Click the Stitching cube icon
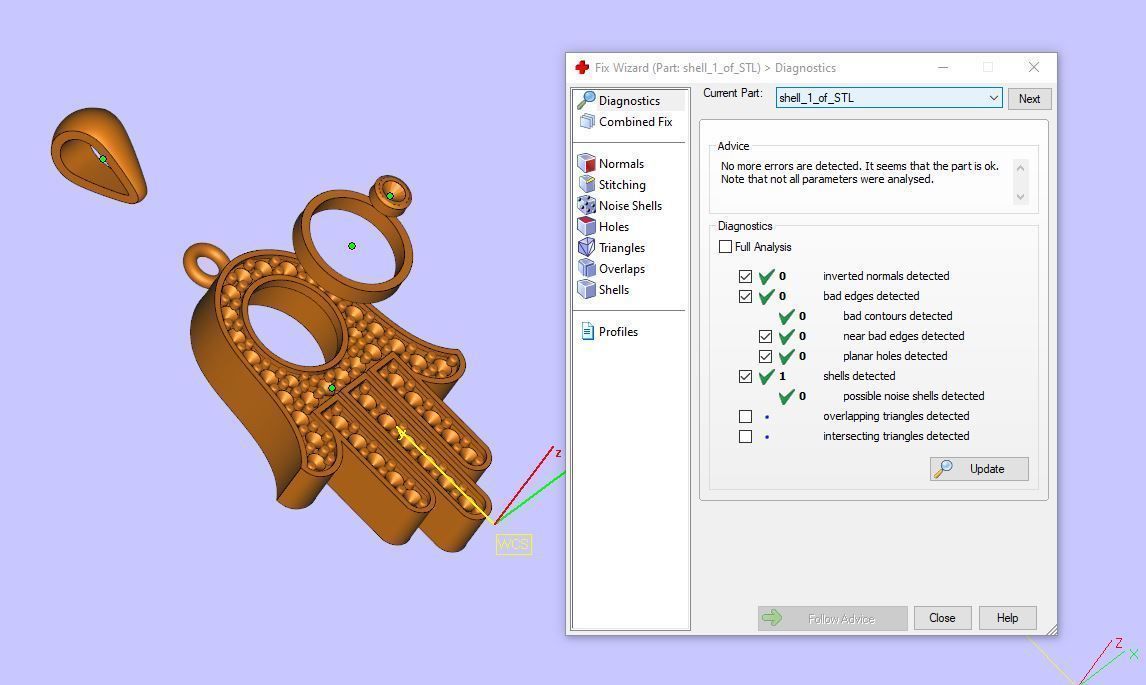 (586, 184)
